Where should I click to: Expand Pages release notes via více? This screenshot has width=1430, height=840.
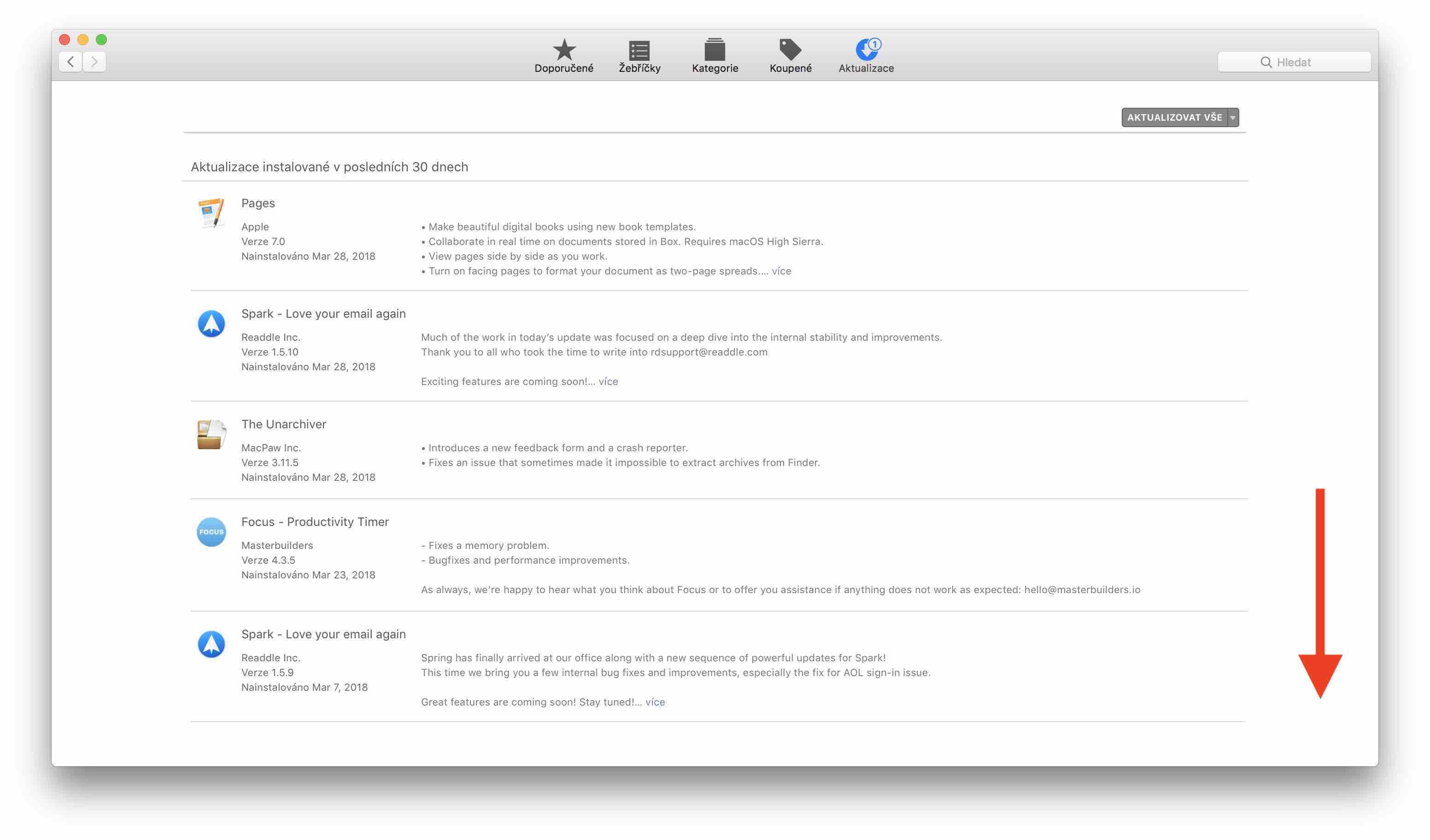(x=781, y=271)
